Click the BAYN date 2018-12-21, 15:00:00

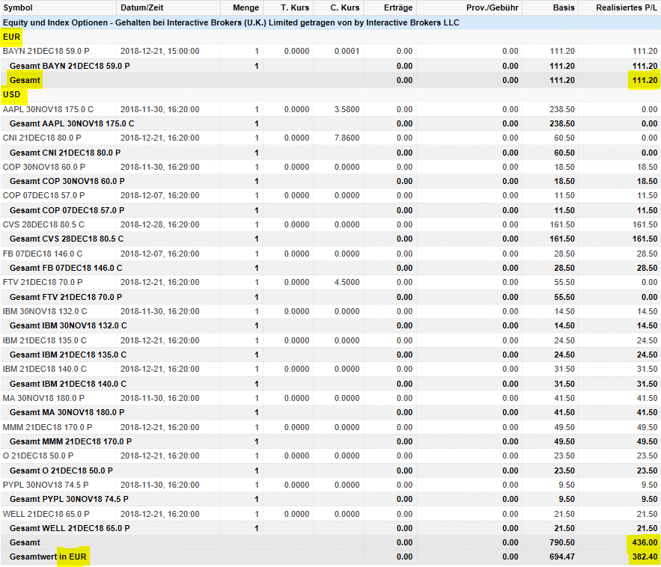[x=160, y=51]
